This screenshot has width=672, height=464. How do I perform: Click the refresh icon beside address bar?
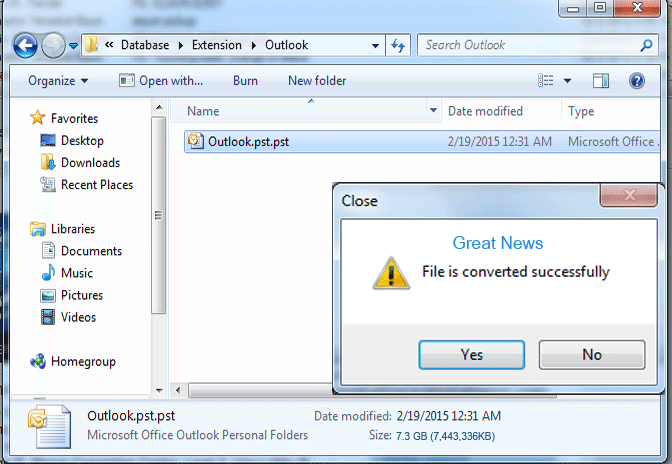398,45
